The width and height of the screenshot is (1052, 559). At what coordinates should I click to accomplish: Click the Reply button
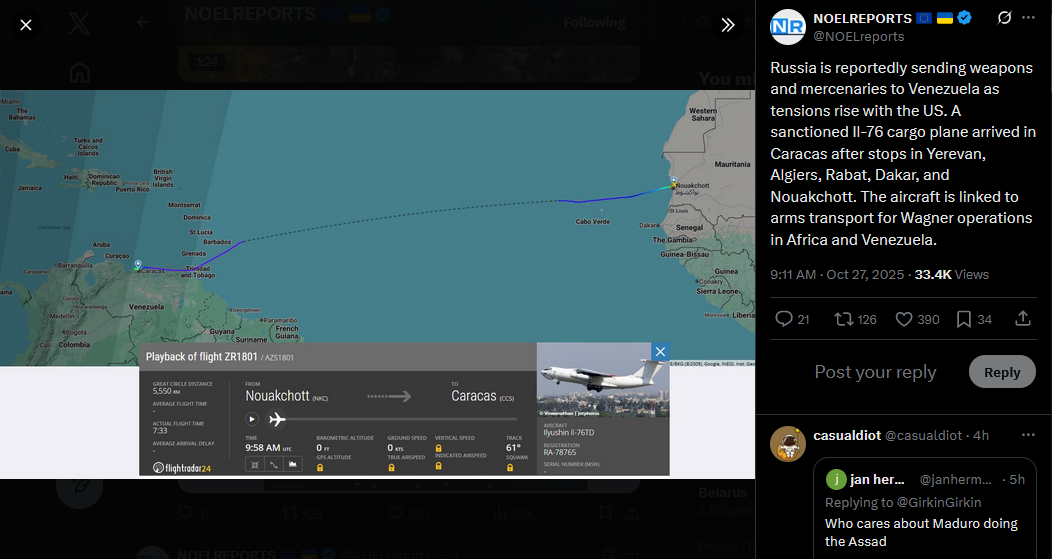tap(1002, 372)
